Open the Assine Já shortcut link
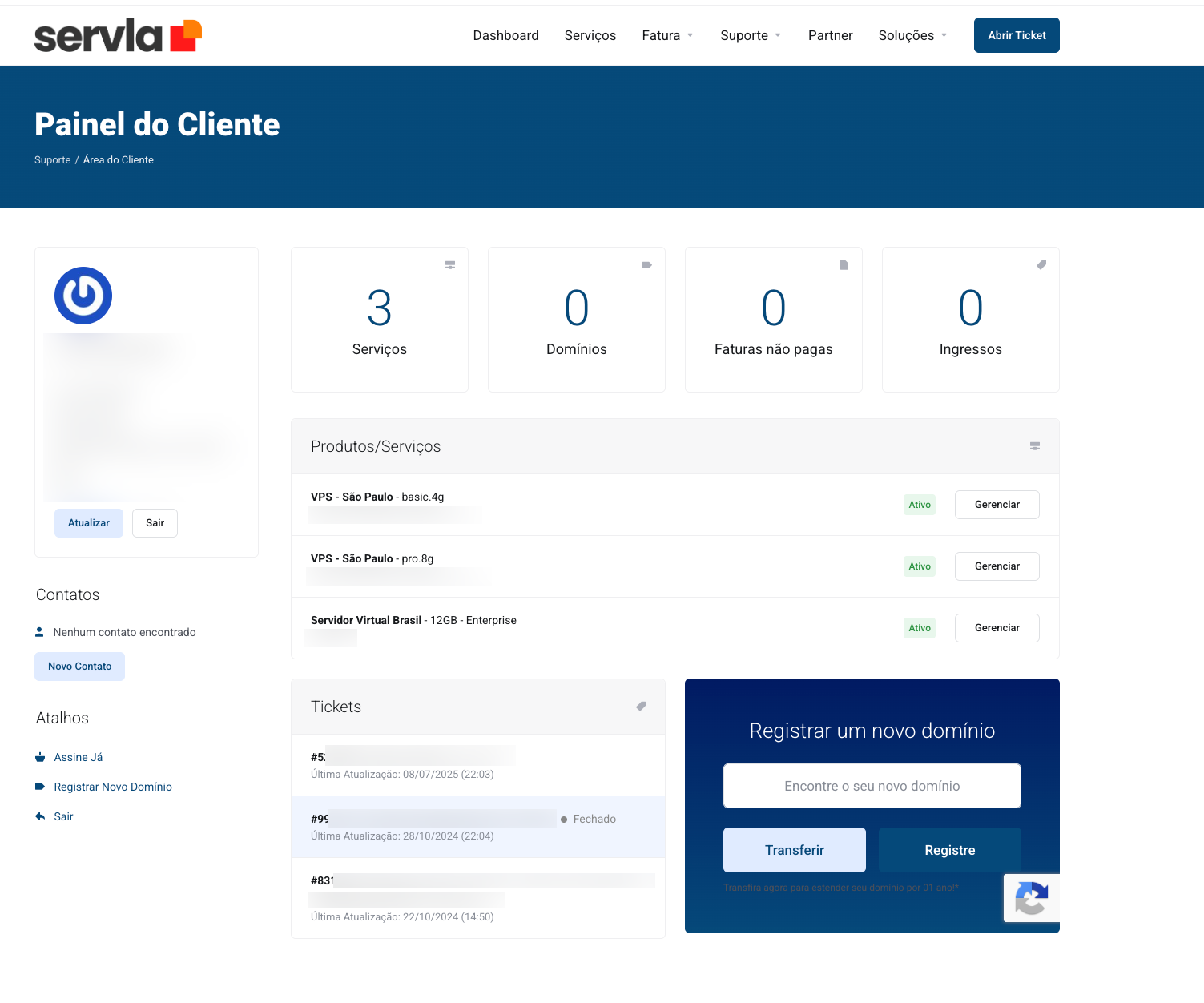The width and height of the screenshot is (1204, 1003). [x=78, y=757]
